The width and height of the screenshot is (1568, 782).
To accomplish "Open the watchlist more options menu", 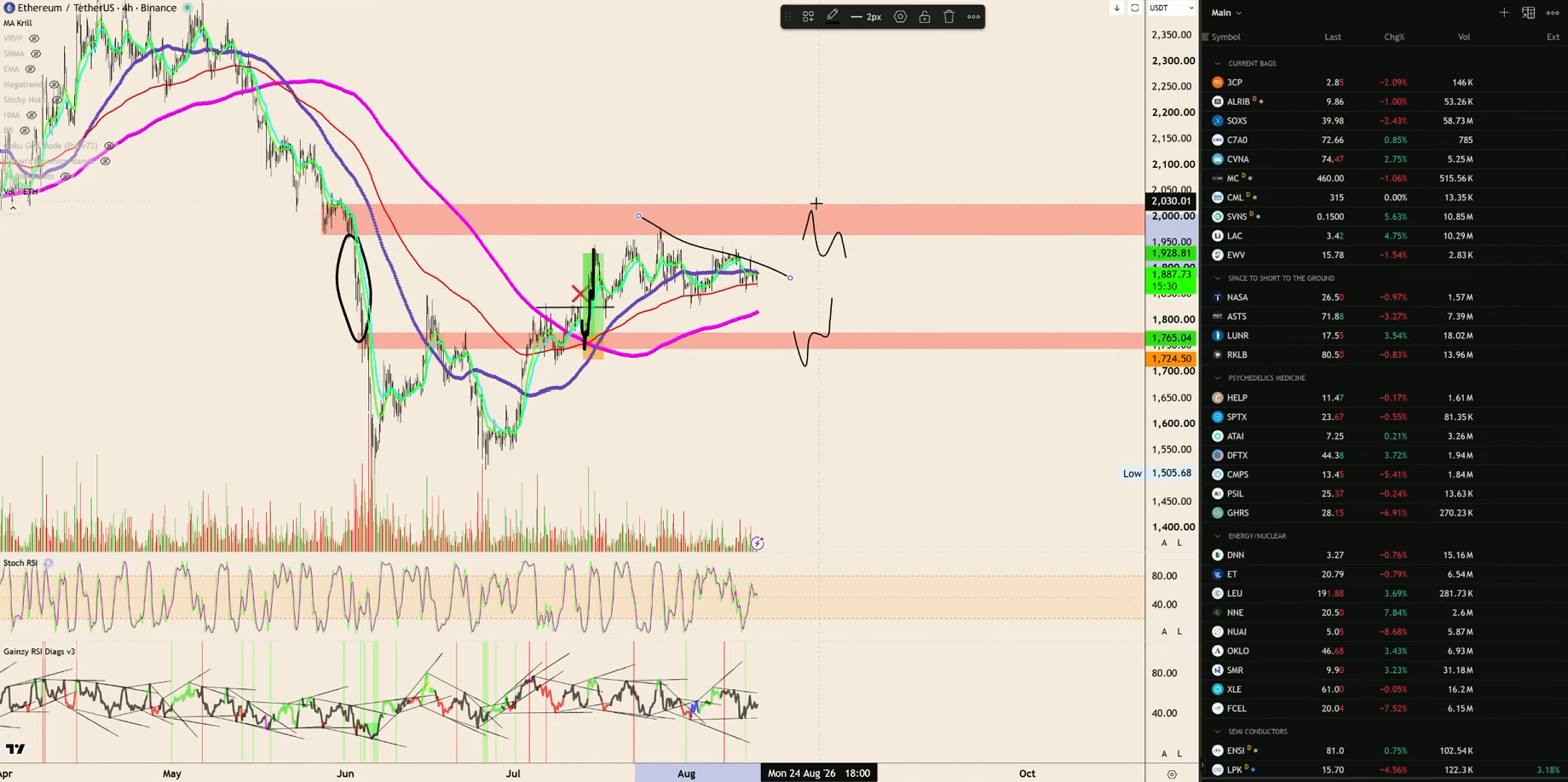I will [x=1553, y=13].
